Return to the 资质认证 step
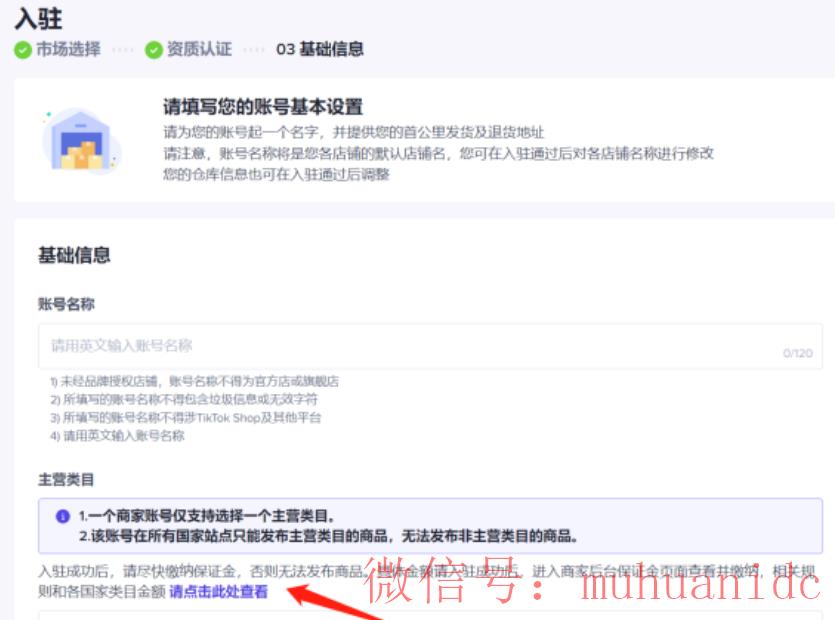Viewport: 836px width, 620px height. tap(199, 50)
